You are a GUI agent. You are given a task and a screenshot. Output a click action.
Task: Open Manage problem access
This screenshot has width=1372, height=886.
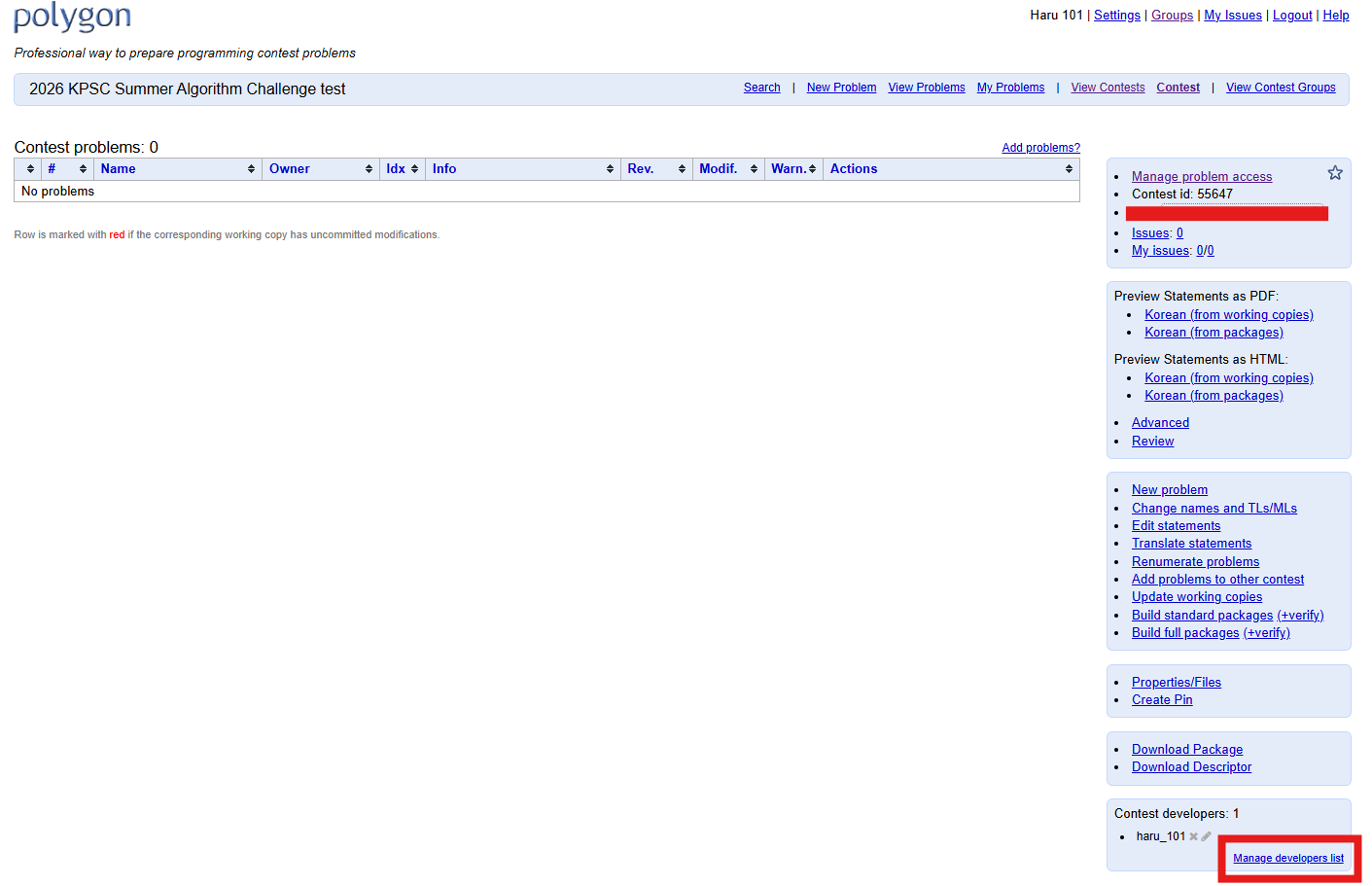pos(1202,177)
